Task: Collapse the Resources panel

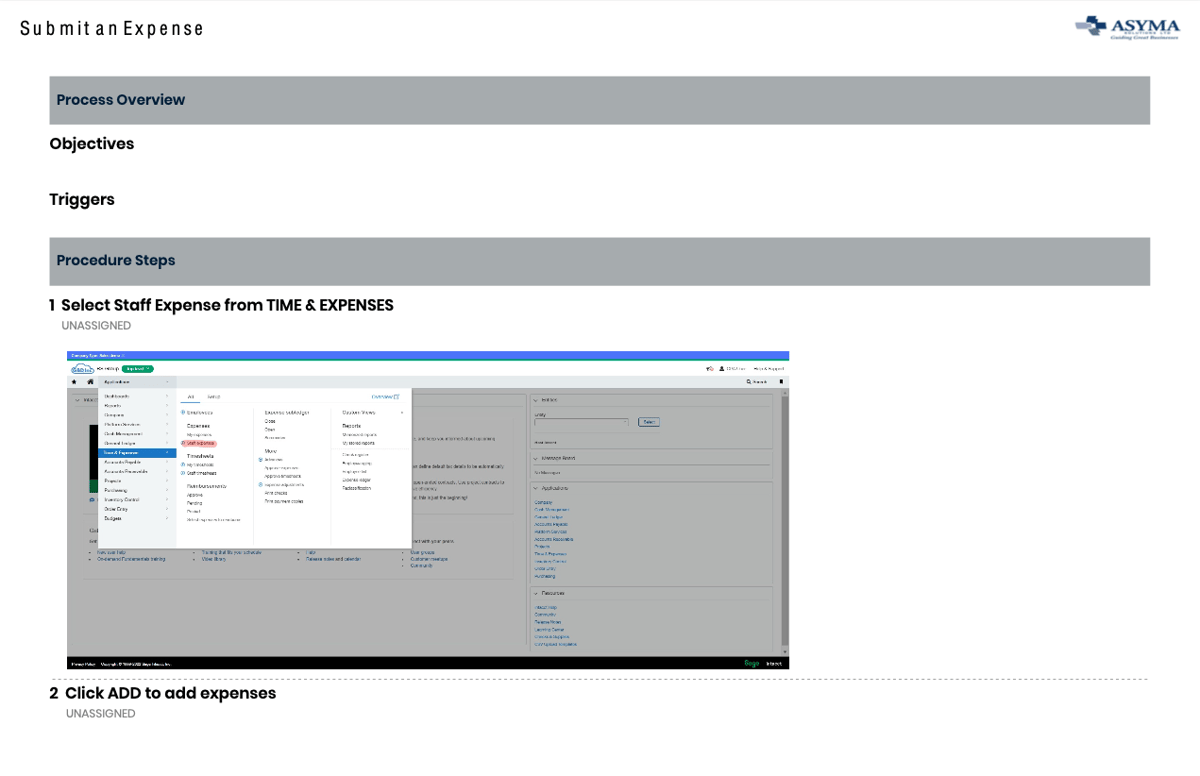Action: (x=535, y=593)
